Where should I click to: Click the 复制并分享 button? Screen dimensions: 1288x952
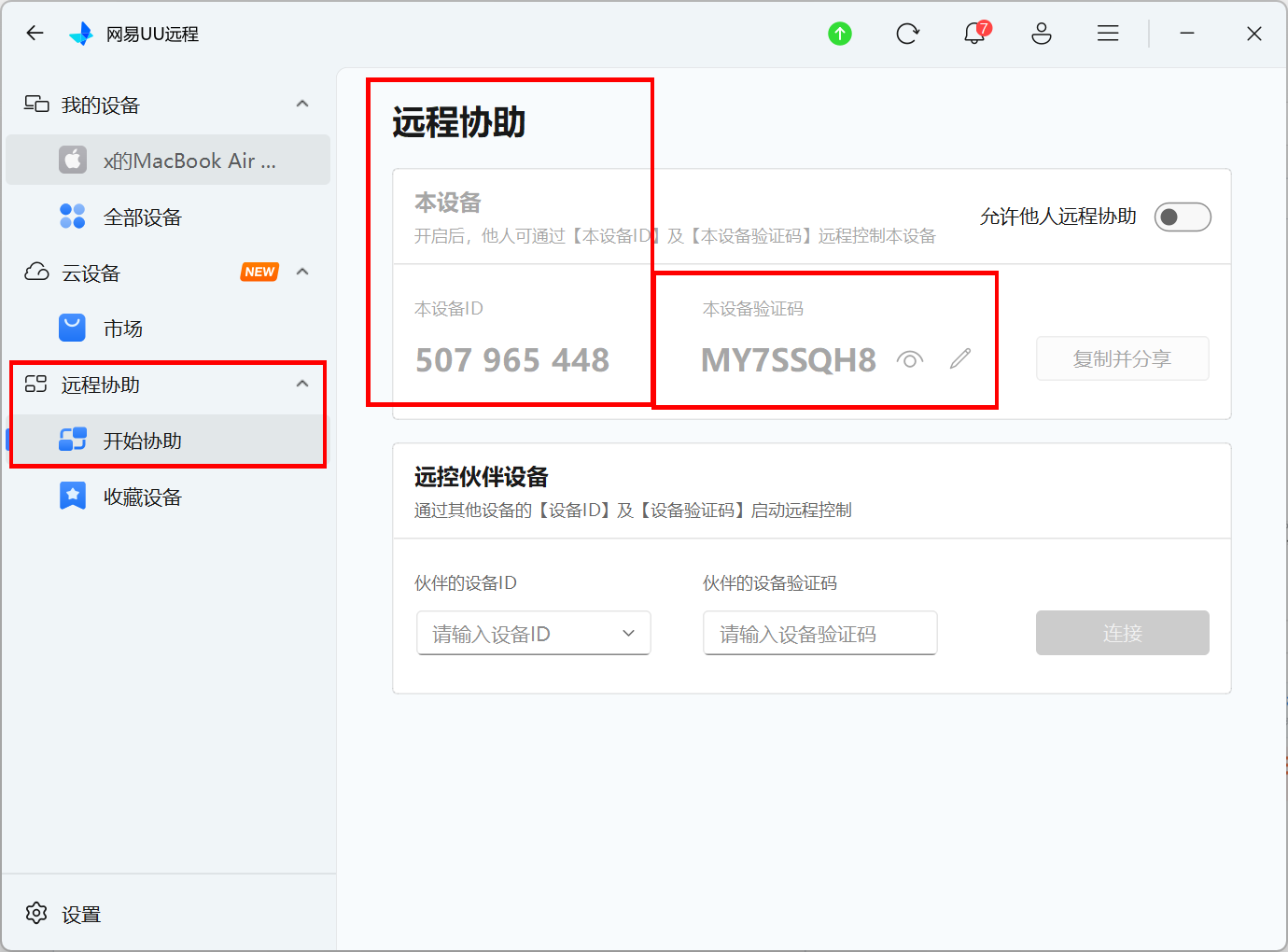(x=1122, y=359)
